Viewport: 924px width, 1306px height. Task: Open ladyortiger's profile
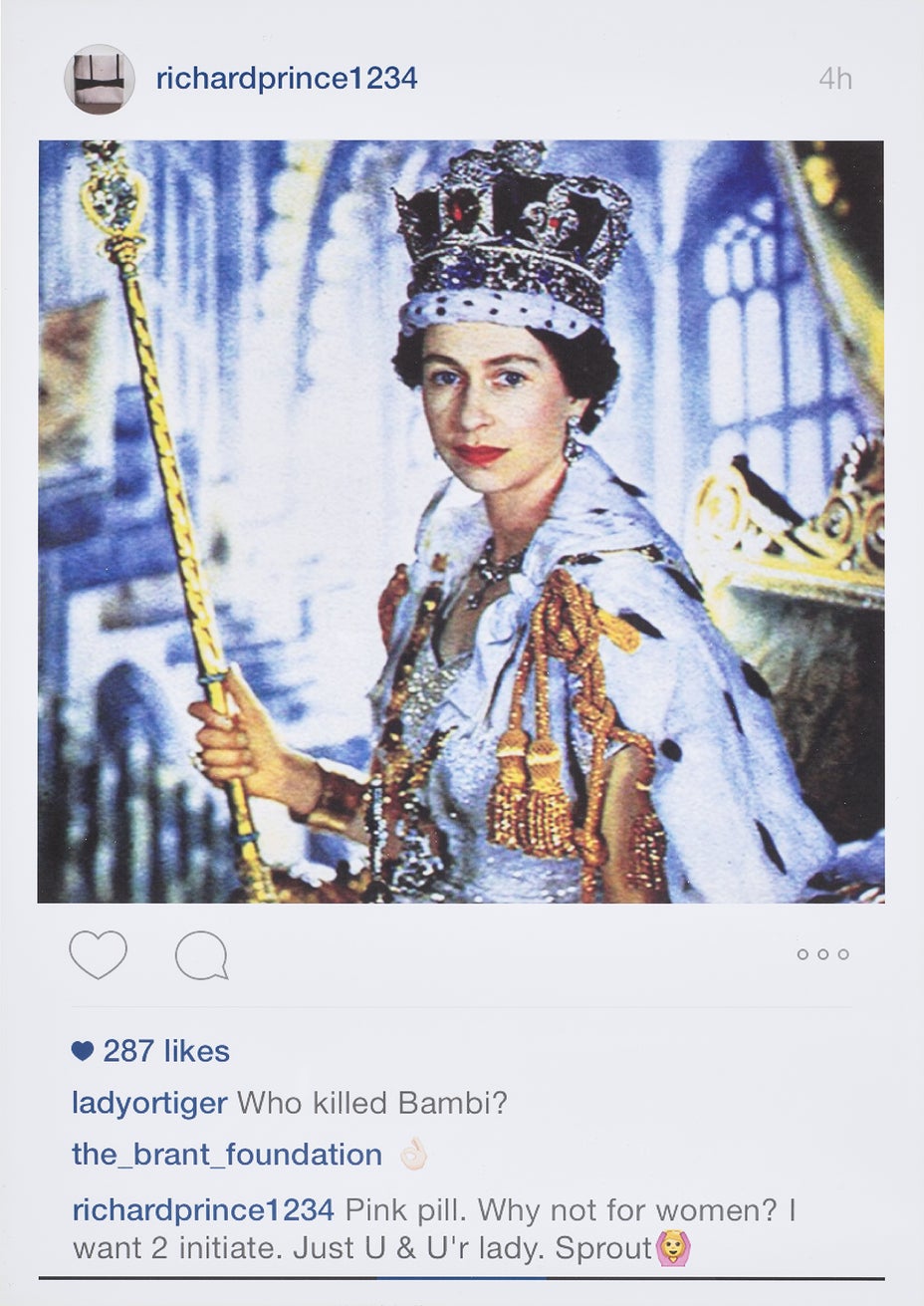coord(149,1104)
